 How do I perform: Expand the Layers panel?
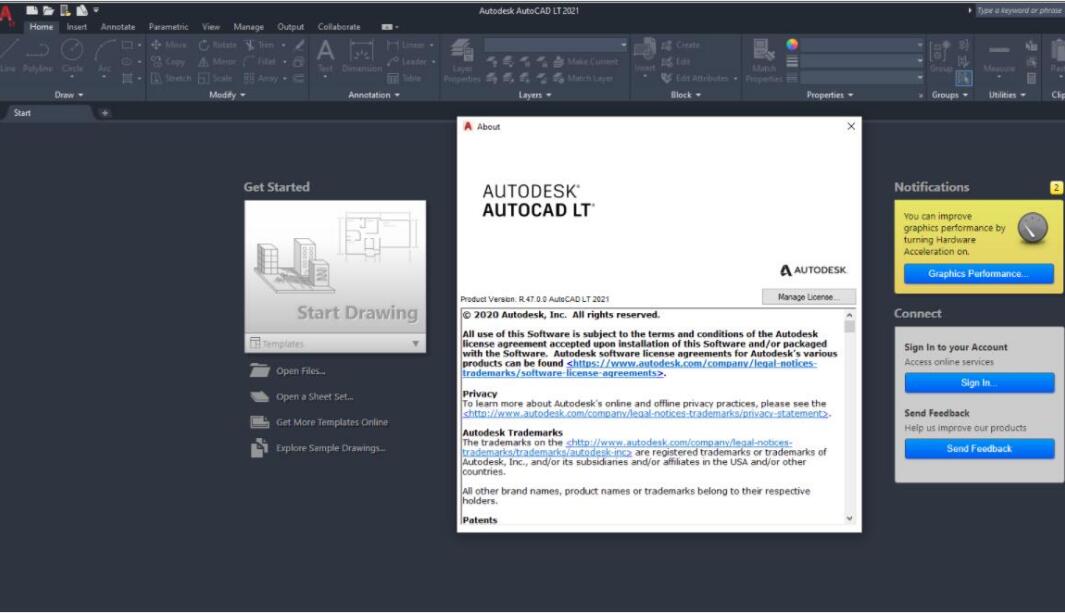click(x=535, y=95)
